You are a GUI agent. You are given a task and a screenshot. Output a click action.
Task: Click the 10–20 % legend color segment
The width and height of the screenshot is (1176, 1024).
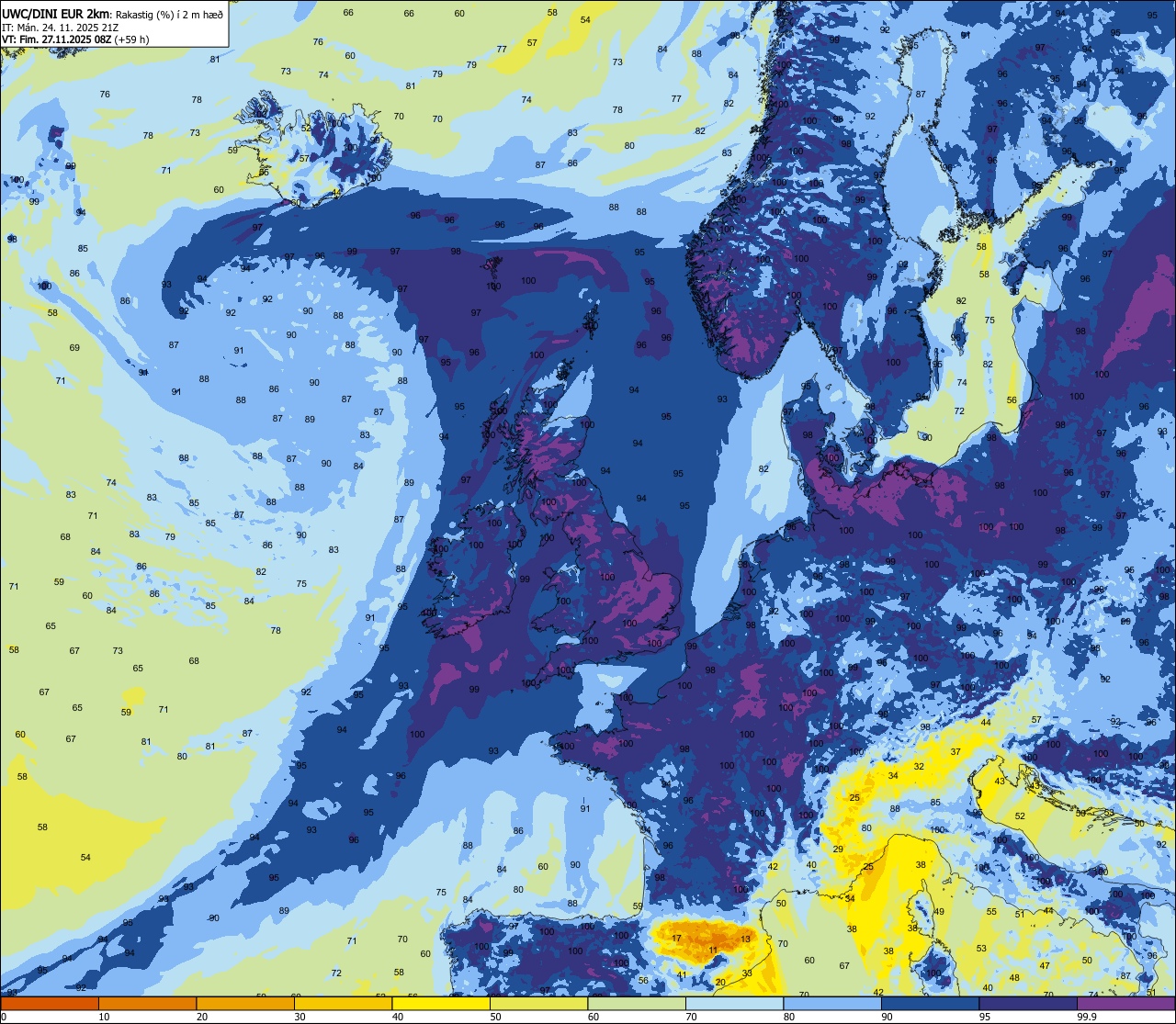click(147, 1004)
